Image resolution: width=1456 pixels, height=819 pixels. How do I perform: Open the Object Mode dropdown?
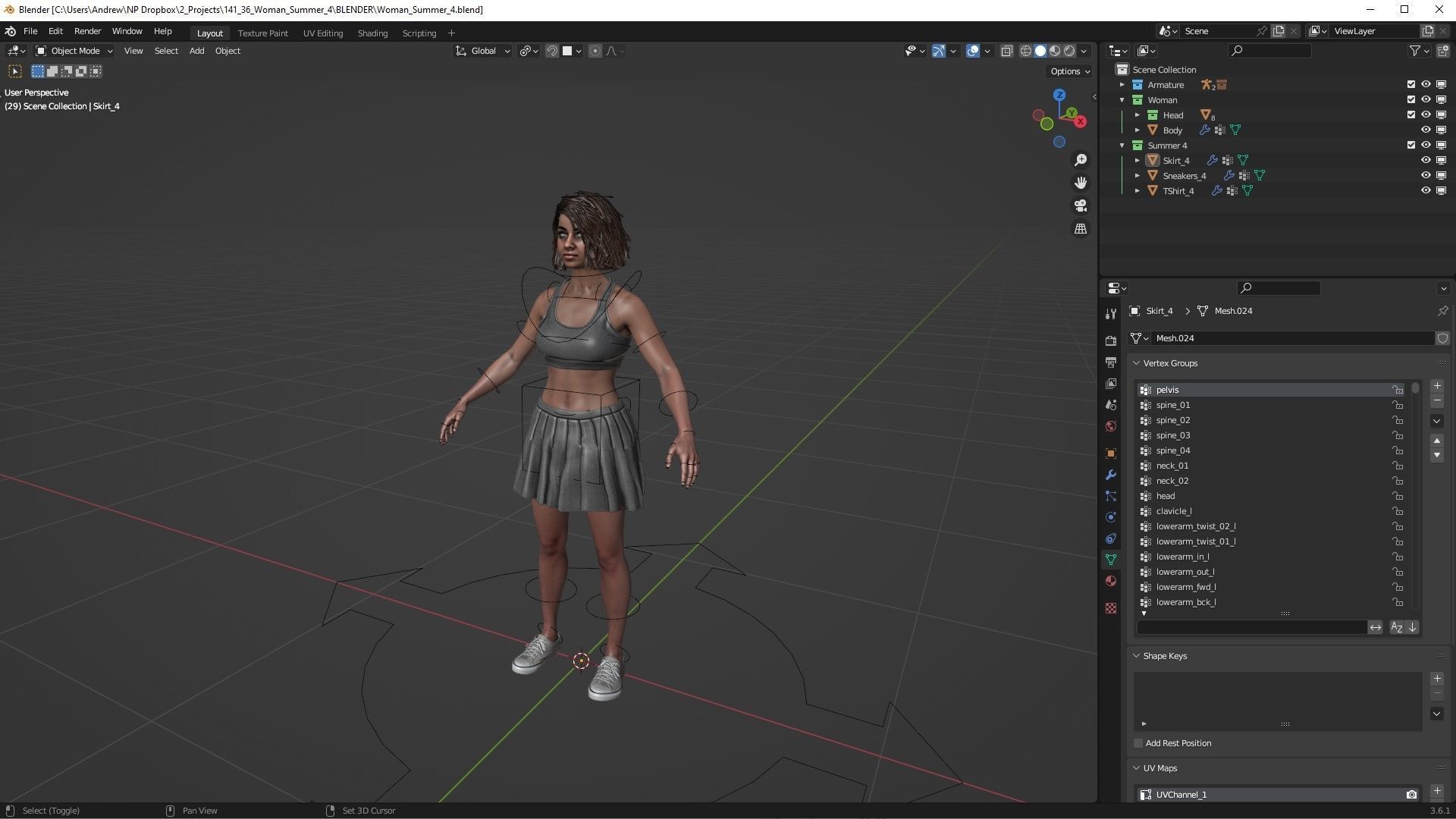pyautogui.click(x=74, y=51)
